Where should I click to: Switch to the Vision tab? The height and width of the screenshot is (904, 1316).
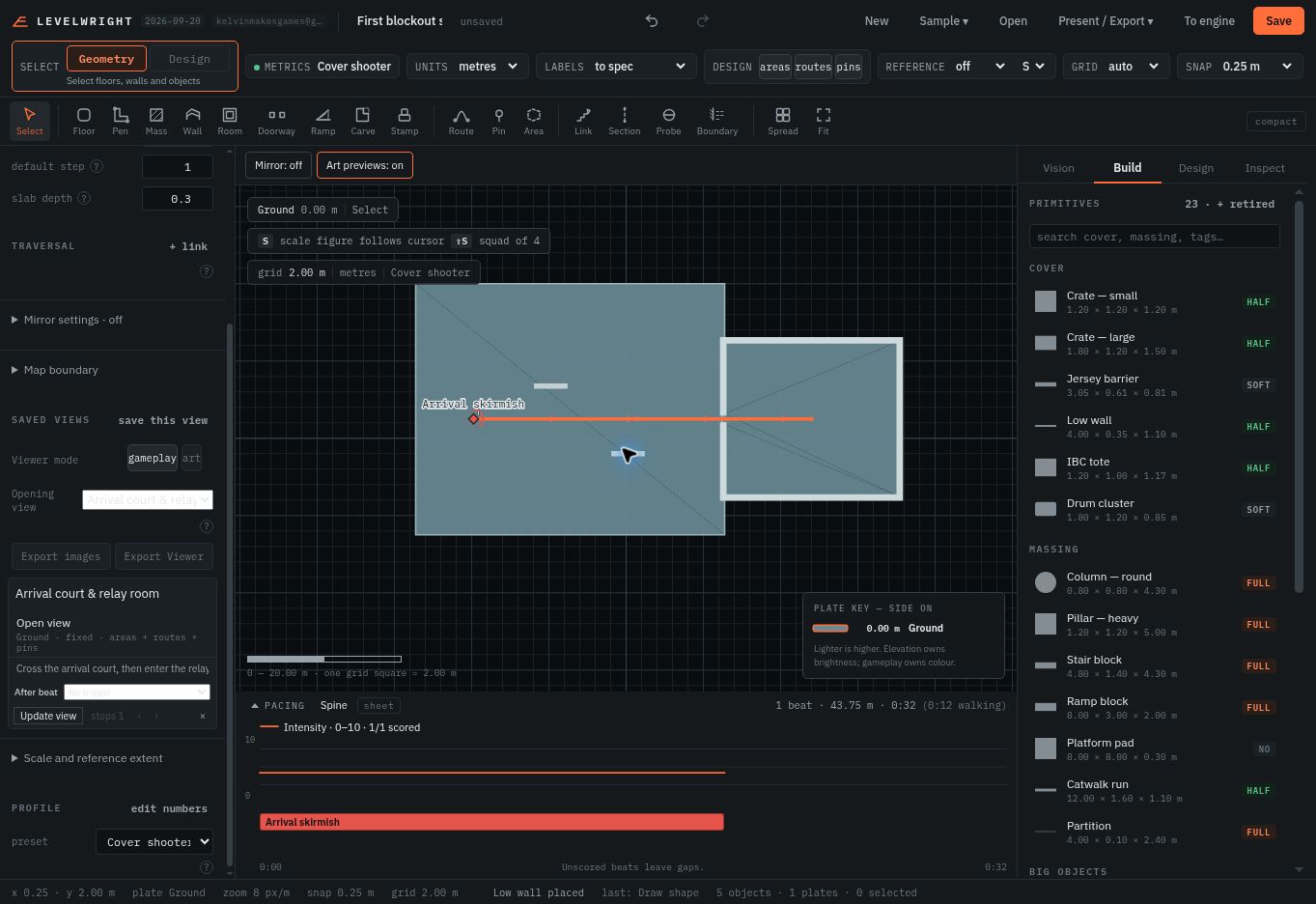click(x=1058, y=168)
